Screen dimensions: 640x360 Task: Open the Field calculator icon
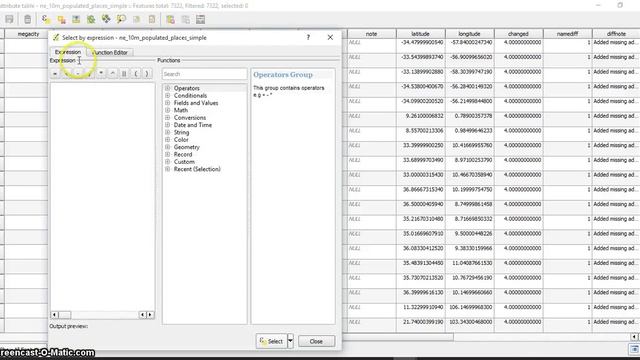coord(200,19)
